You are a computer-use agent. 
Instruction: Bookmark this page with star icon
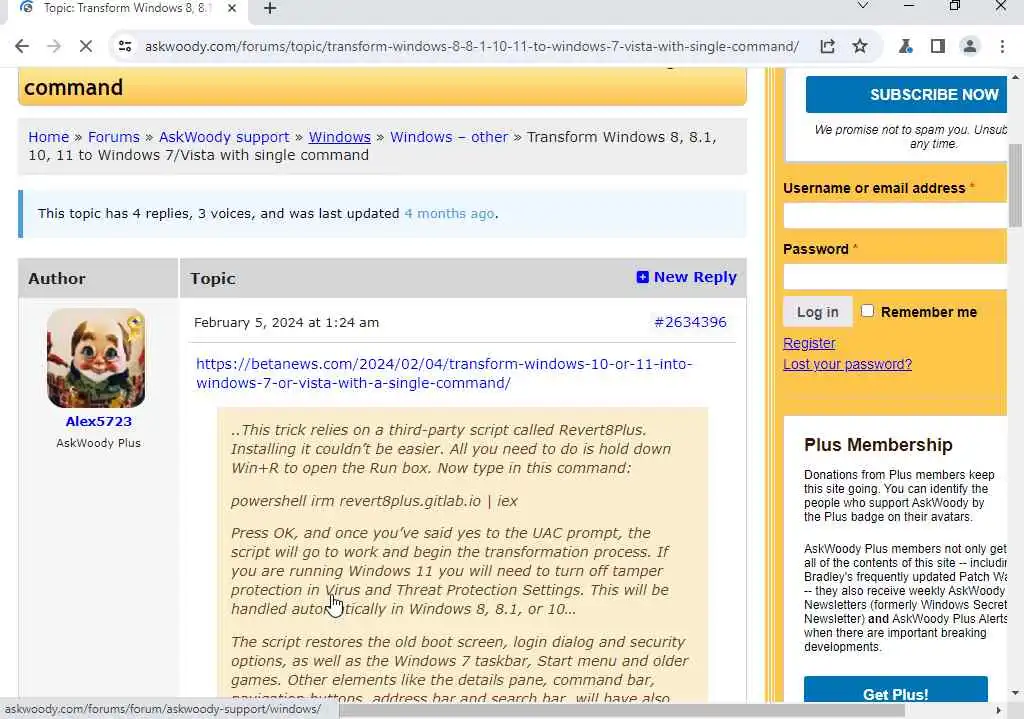[x=860, y=46]
